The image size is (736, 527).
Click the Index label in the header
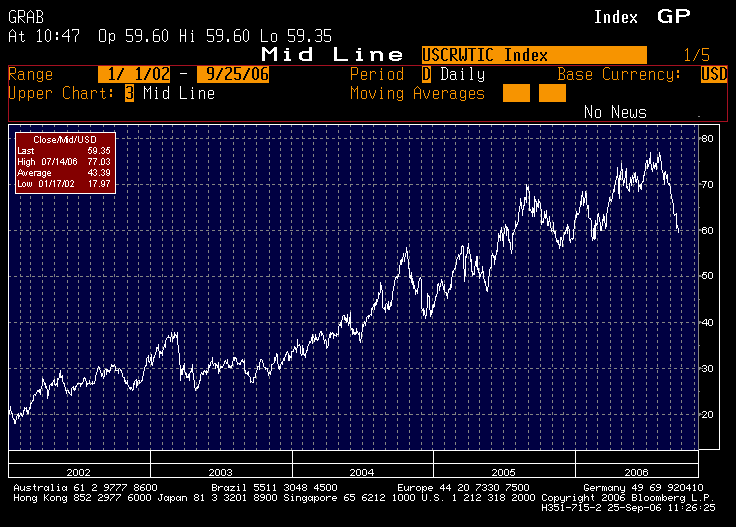[x=616, y=17]
